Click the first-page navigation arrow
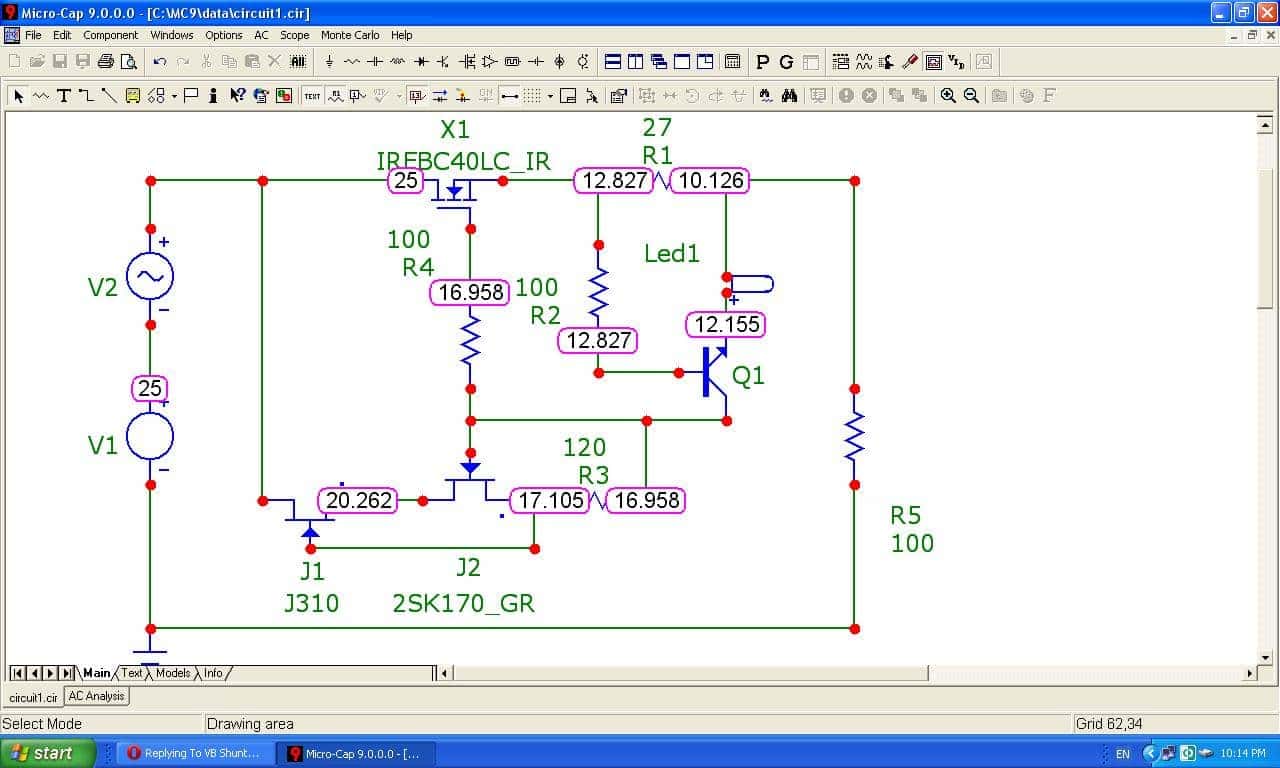Screen dimensions: 1280x768 [x=17, y=673]
